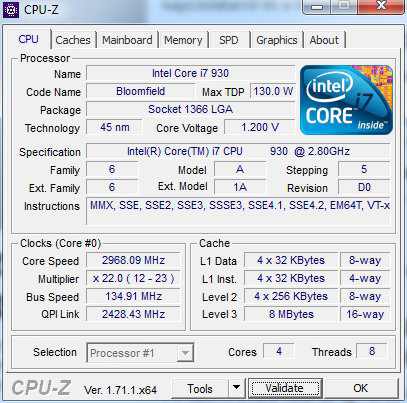Click the Core Speed value field

pyautogui.click(x=133, y=260)
